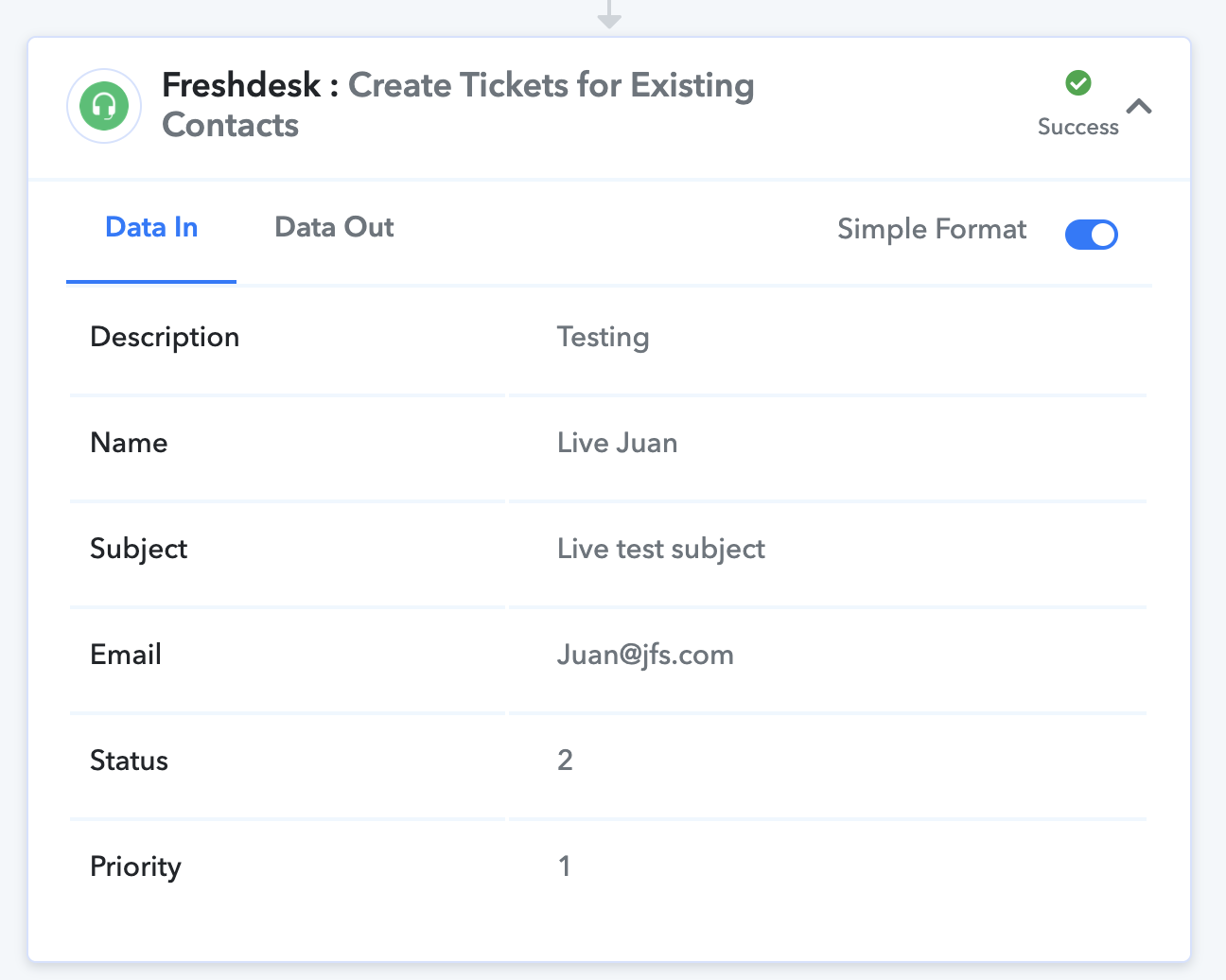Click the Live Juan name value
The image size is (1226, 980).
tap(617, 443)
